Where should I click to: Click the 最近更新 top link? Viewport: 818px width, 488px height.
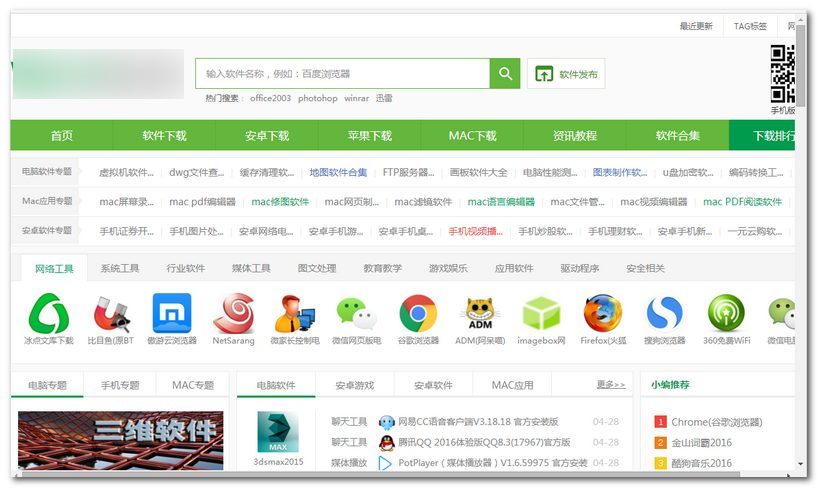tap(696, 26)
